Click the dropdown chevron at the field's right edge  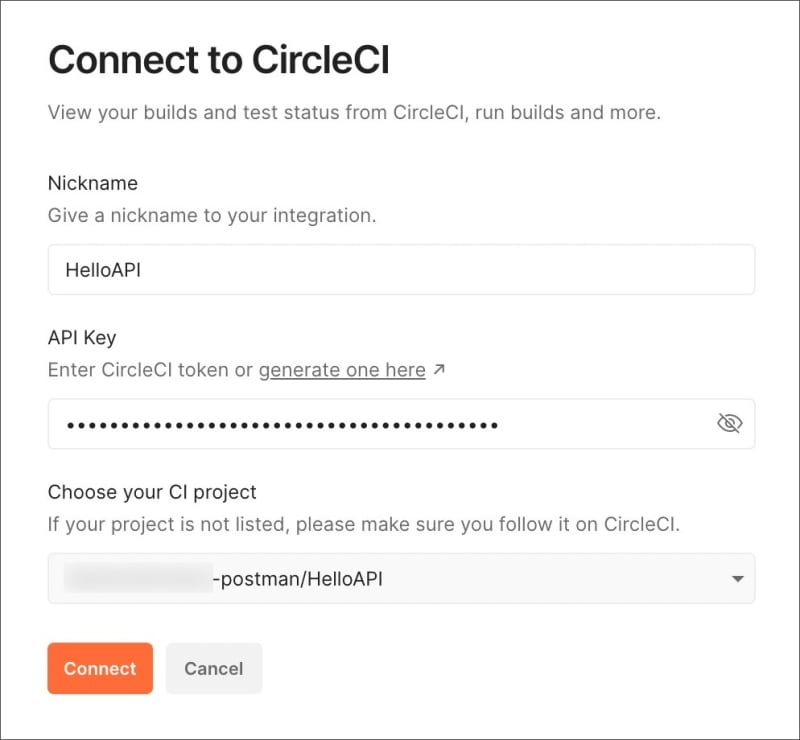737,578
